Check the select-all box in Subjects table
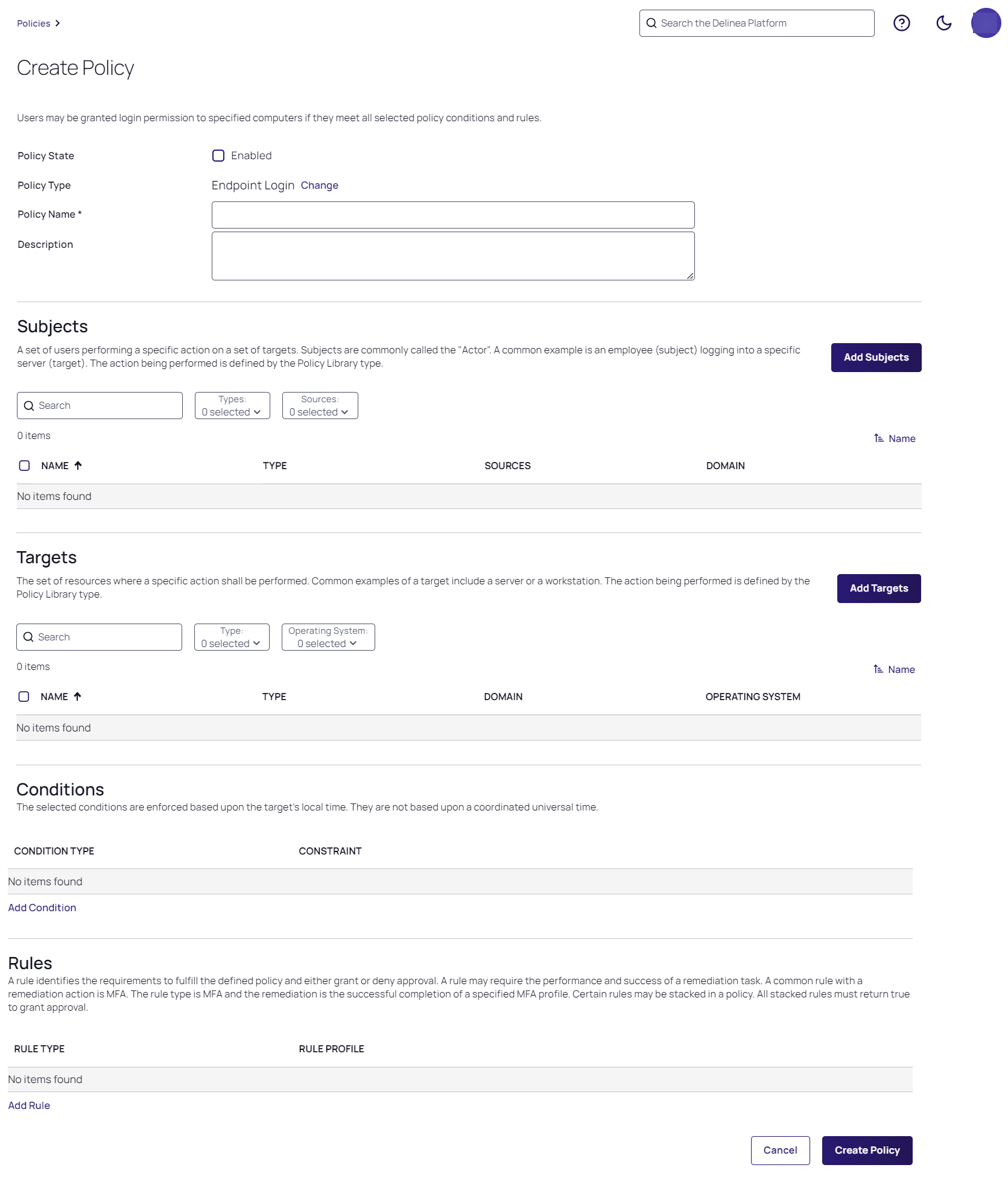Screen dimensions: 1008x1191 (x=24, y=466)
